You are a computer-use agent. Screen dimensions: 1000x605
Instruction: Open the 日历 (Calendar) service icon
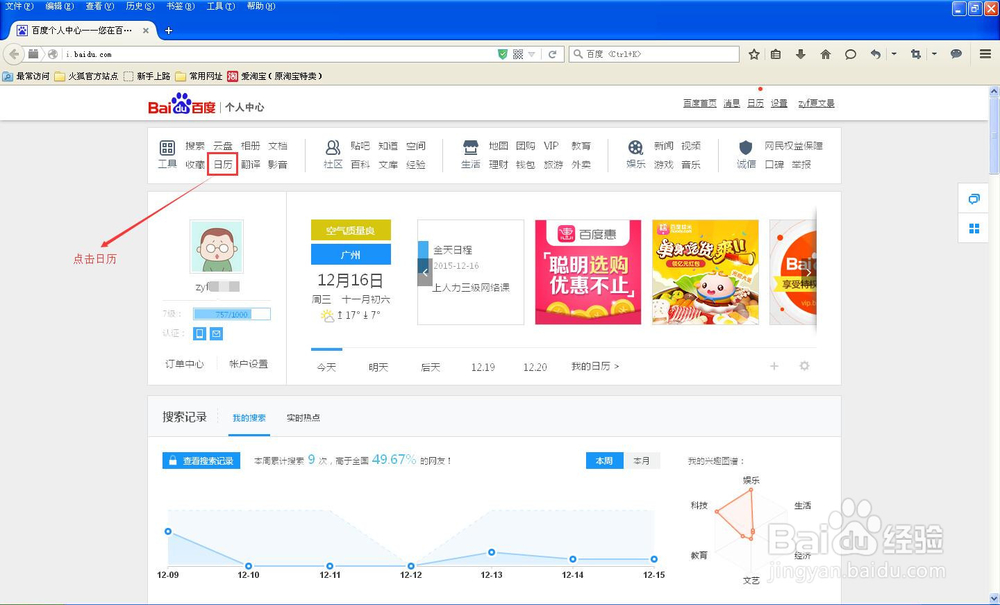coord(222,165)
